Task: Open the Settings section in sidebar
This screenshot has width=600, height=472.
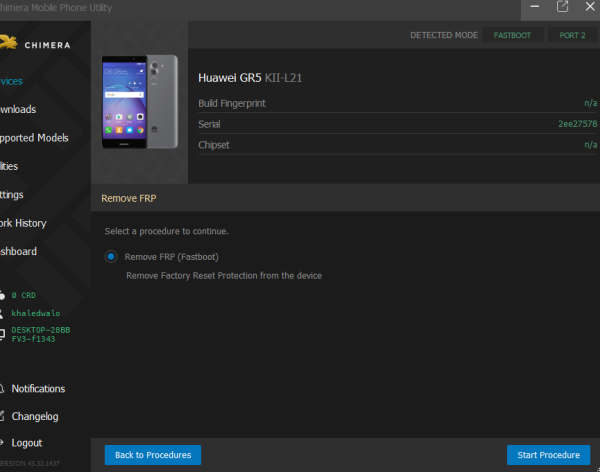Action: [11, 195]
